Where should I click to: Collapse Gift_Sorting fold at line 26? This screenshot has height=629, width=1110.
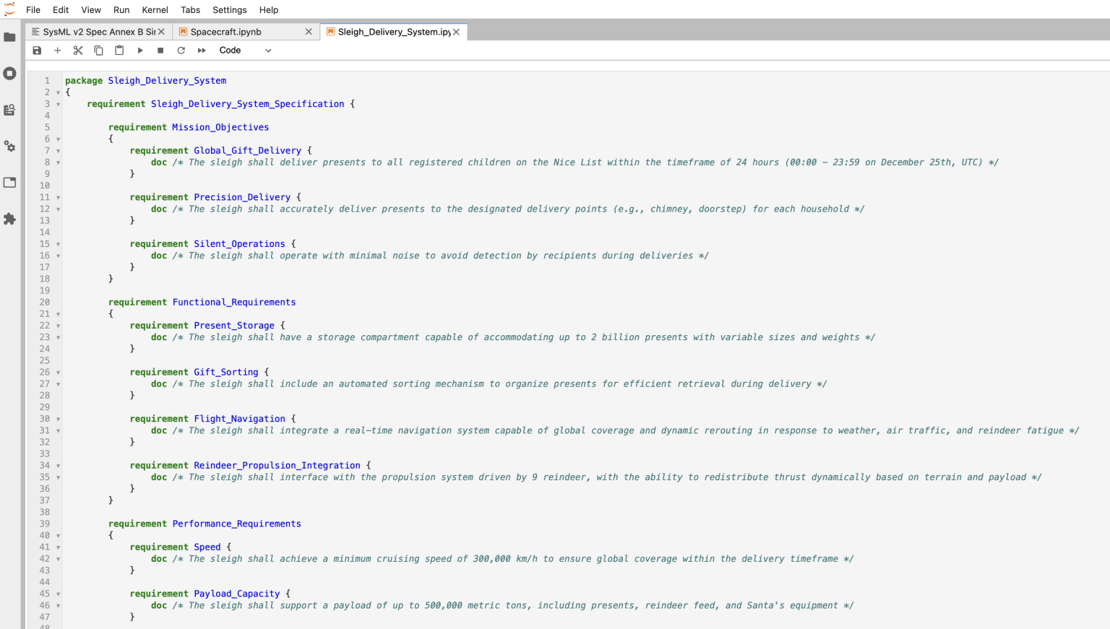pyautogui.click(x=58, y=372)
